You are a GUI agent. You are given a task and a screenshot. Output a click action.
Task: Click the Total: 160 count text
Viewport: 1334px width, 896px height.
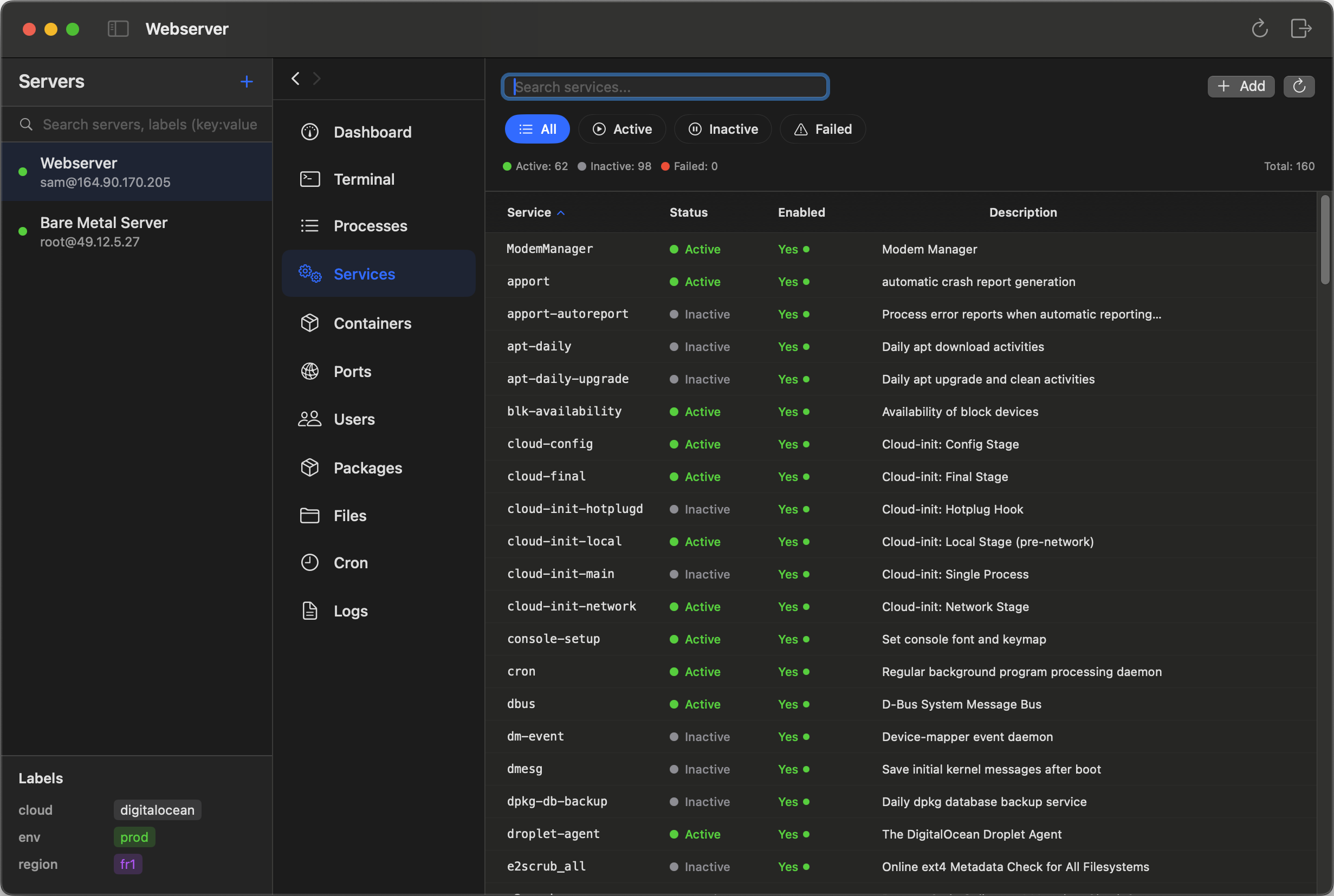pos(1289,166)
